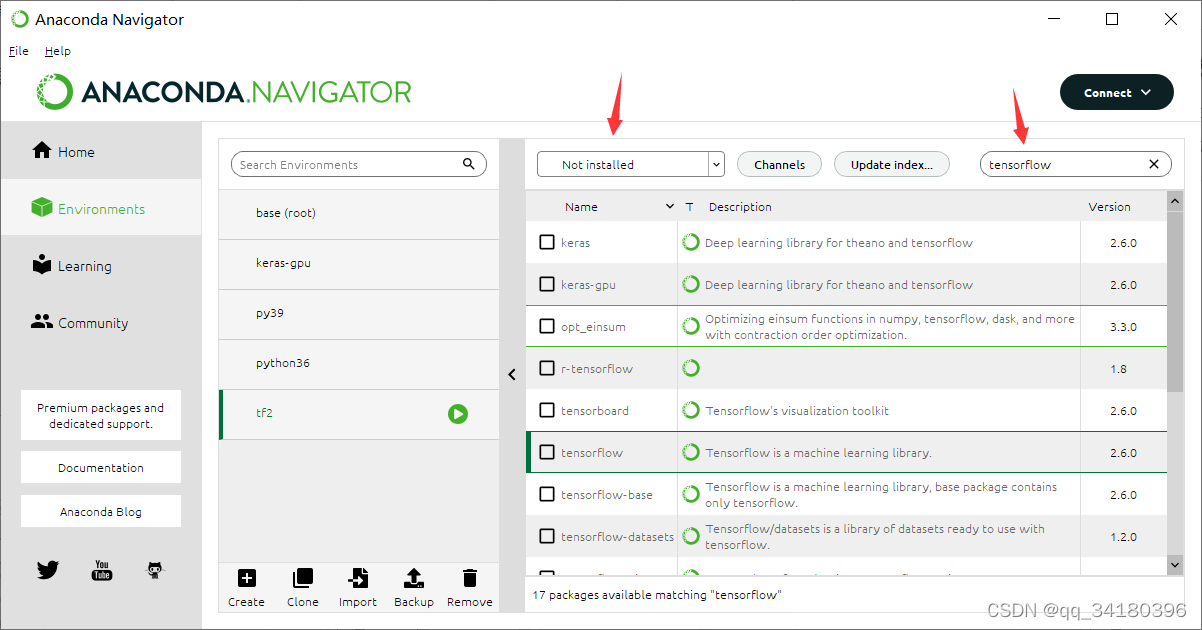Image resolution: width=1202 pixels, height=630 pixels.
Task: Check the keras package checkbox
Action: (x=547, y=242)
